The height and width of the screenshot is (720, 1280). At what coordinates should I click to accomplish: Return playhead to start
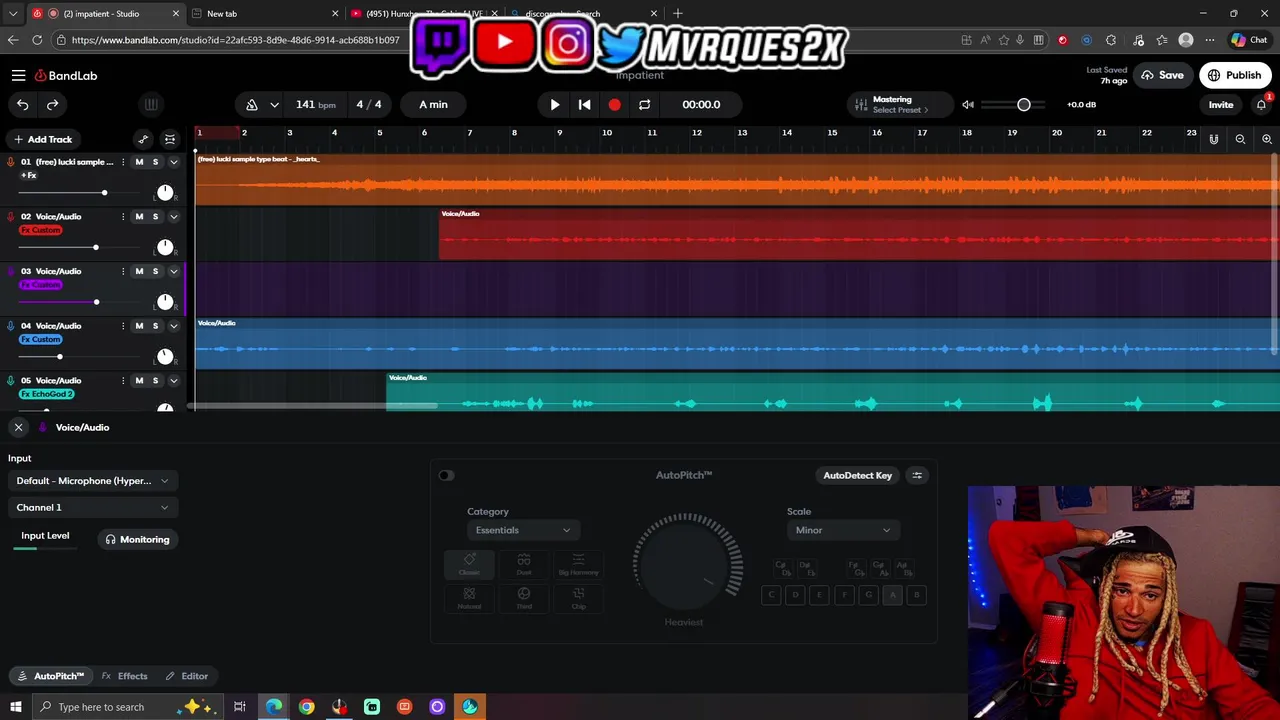tap(585, 104)
